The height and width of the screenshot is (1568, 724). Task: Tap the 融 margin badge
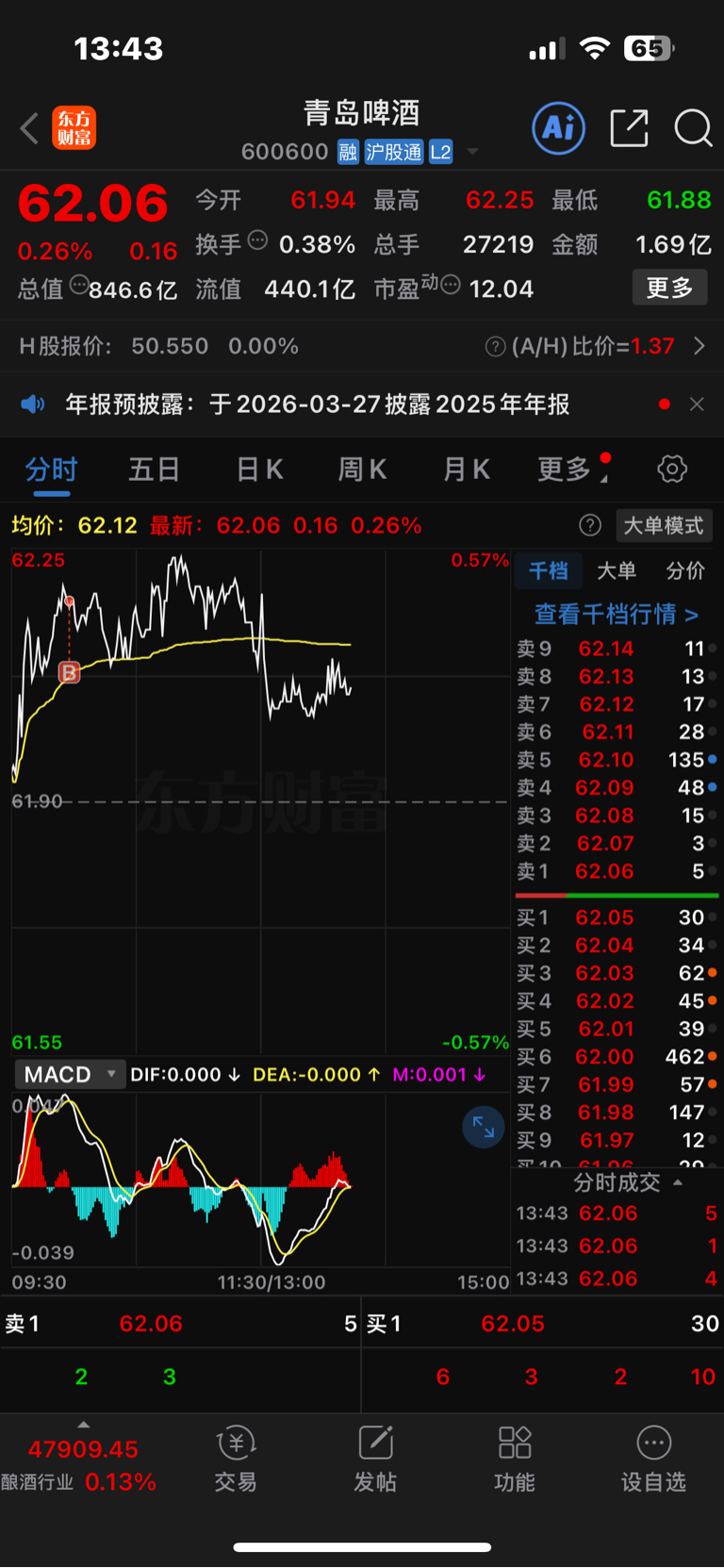click(x=348, y=152)
